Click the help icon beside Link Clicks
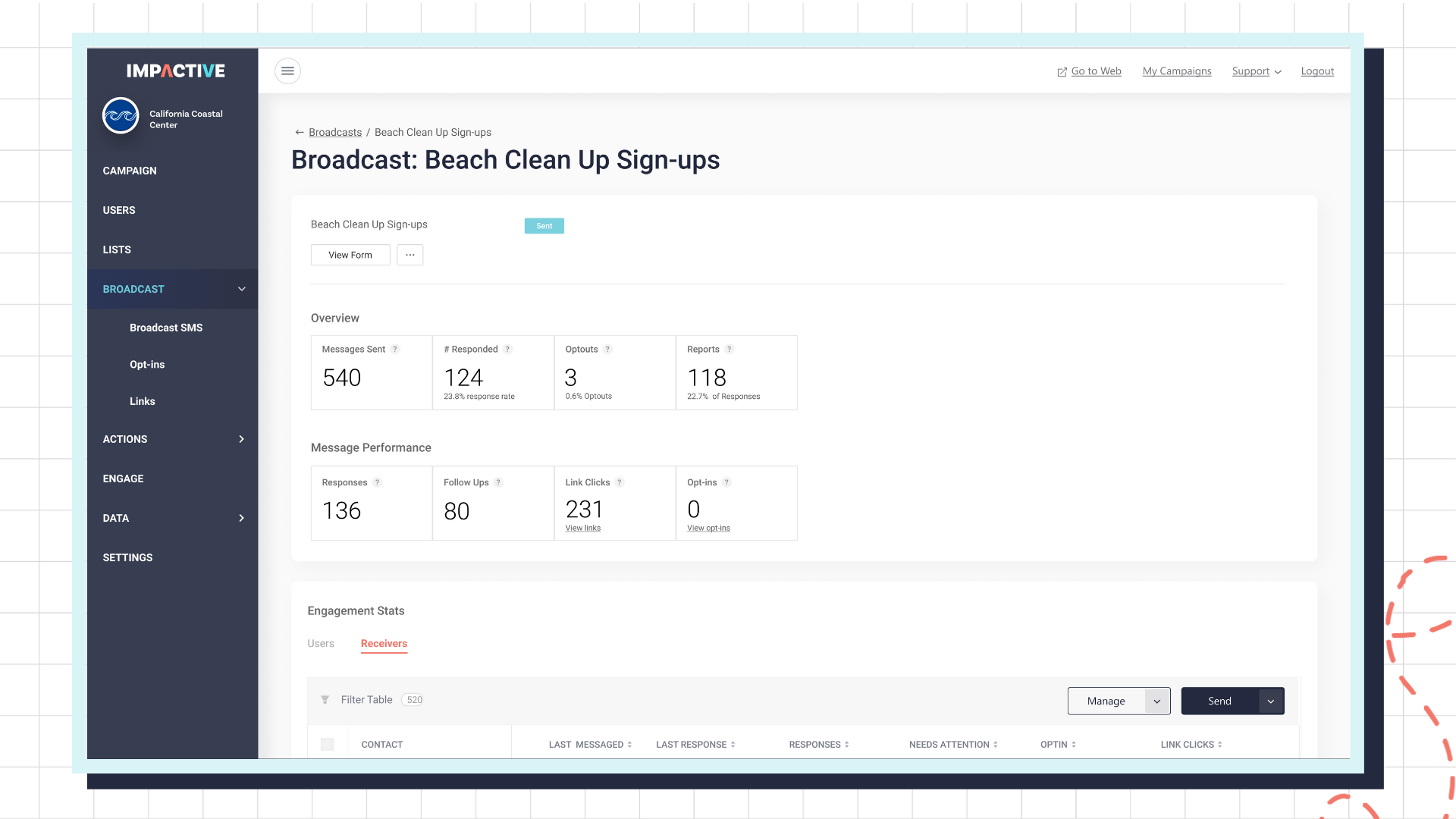1456x819 pixels. (619, 482)
